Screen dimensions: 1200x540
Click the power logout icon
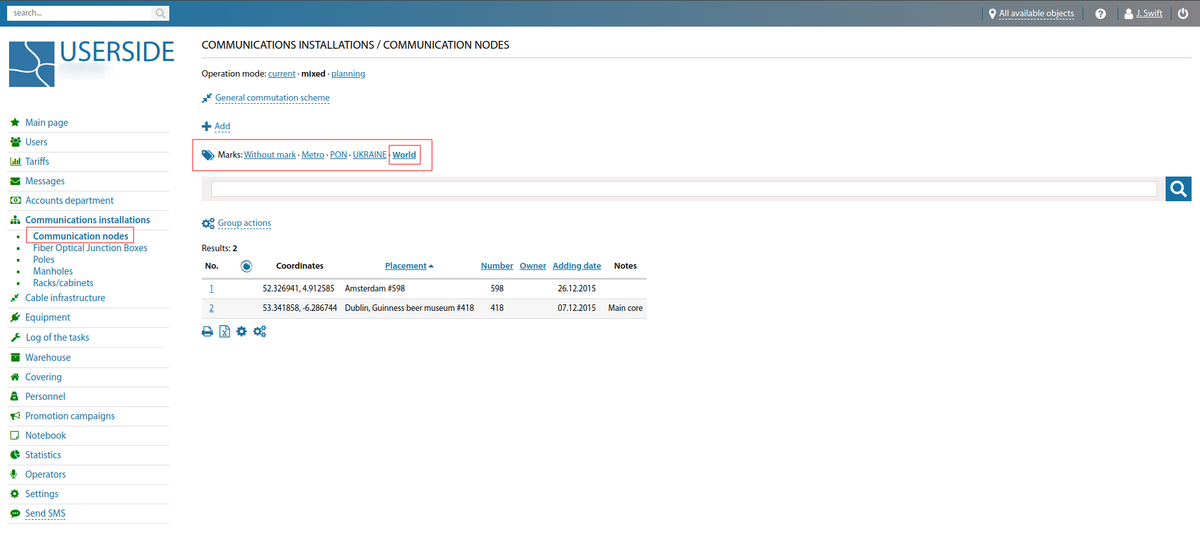click(1183, 14)
